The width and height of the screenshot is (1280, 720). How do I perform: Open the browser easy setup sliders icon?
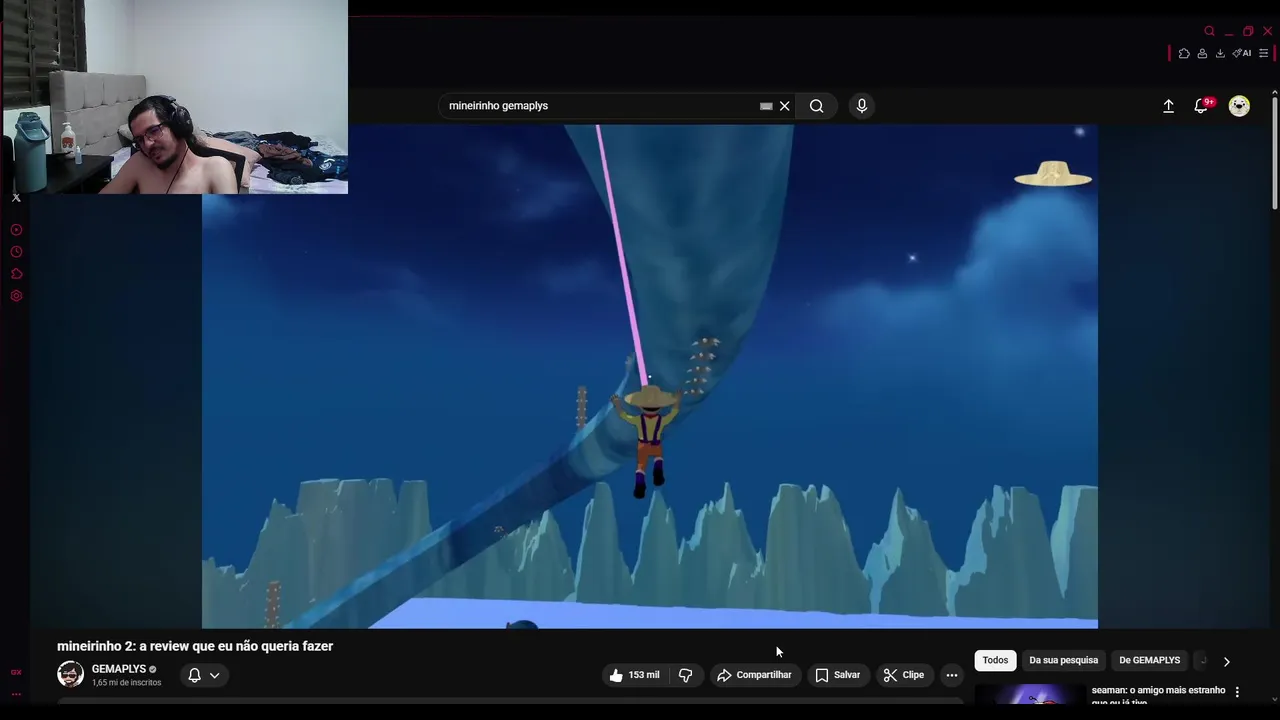pyautogui.click(x=1264, y=54)
